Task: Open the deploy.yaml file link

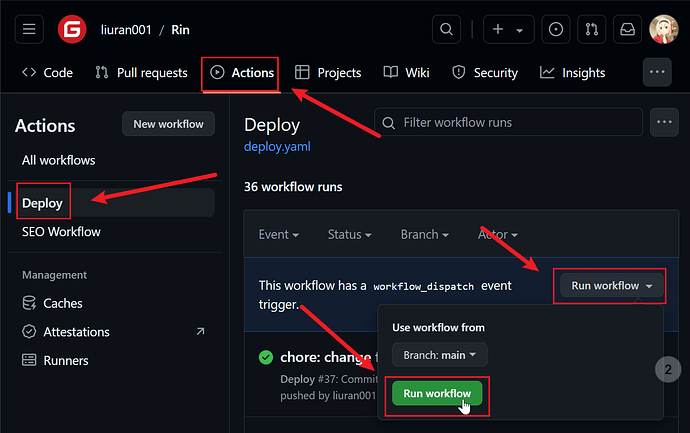Action: click(x=275, y=147)
